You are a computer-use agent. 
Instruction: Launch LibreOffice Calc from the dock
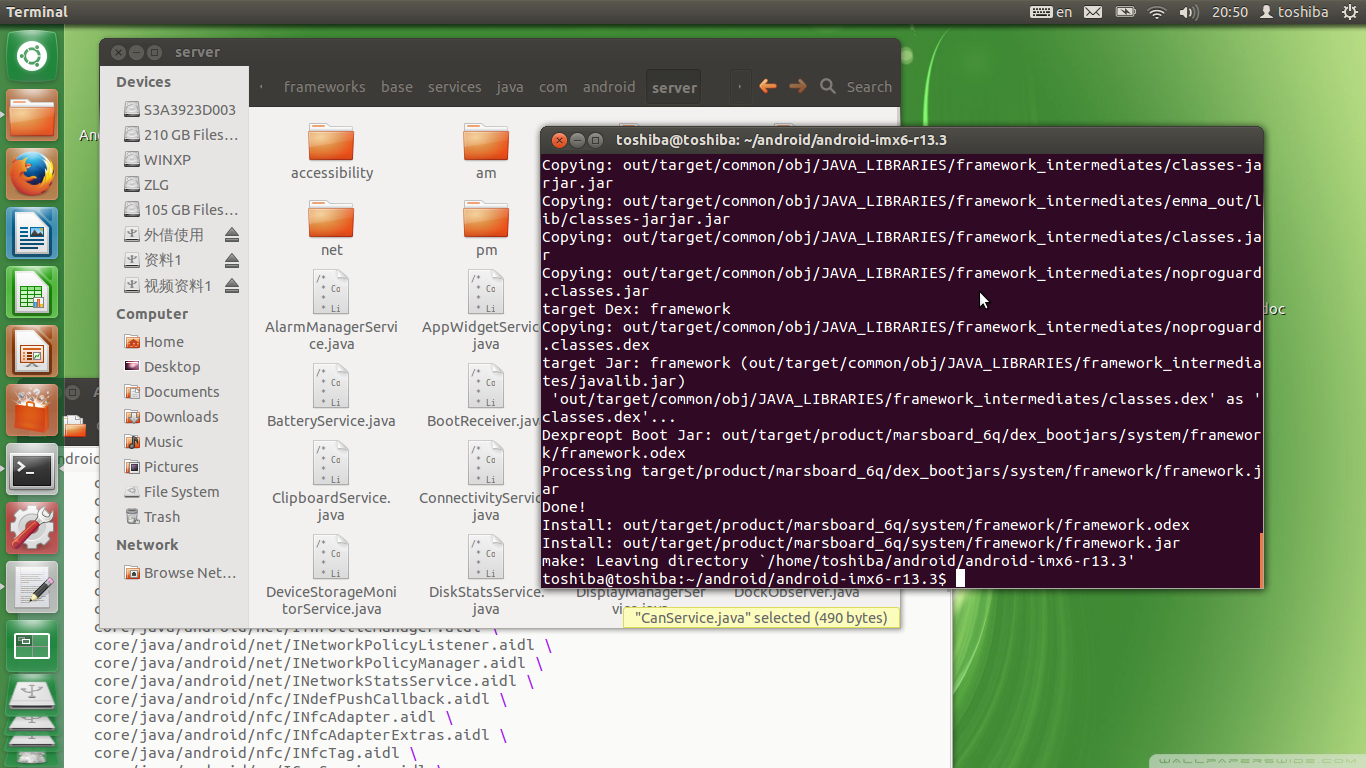[32, 293]
